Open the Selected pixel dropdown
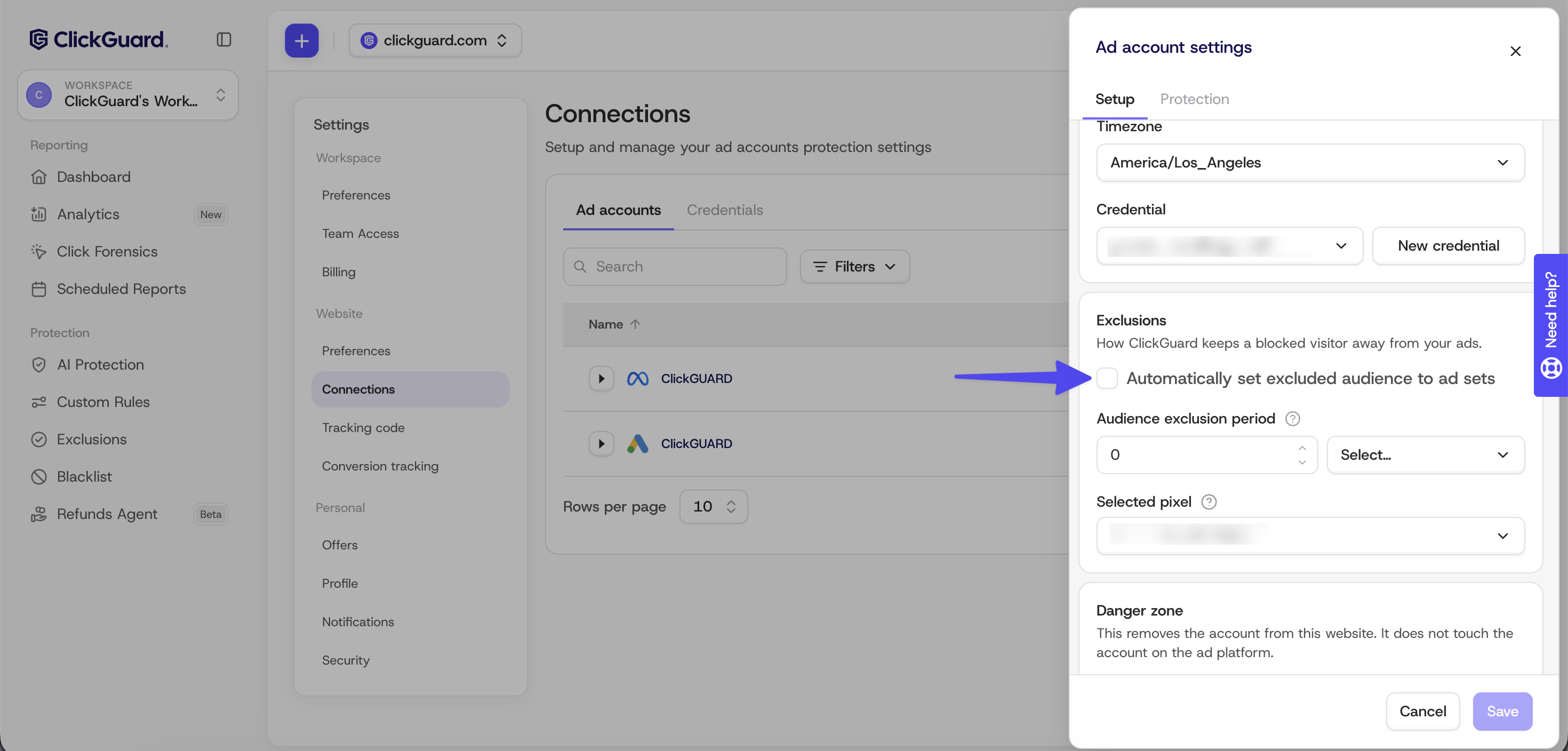Viewport: 1568px width, 751px height. [1310, 536]
